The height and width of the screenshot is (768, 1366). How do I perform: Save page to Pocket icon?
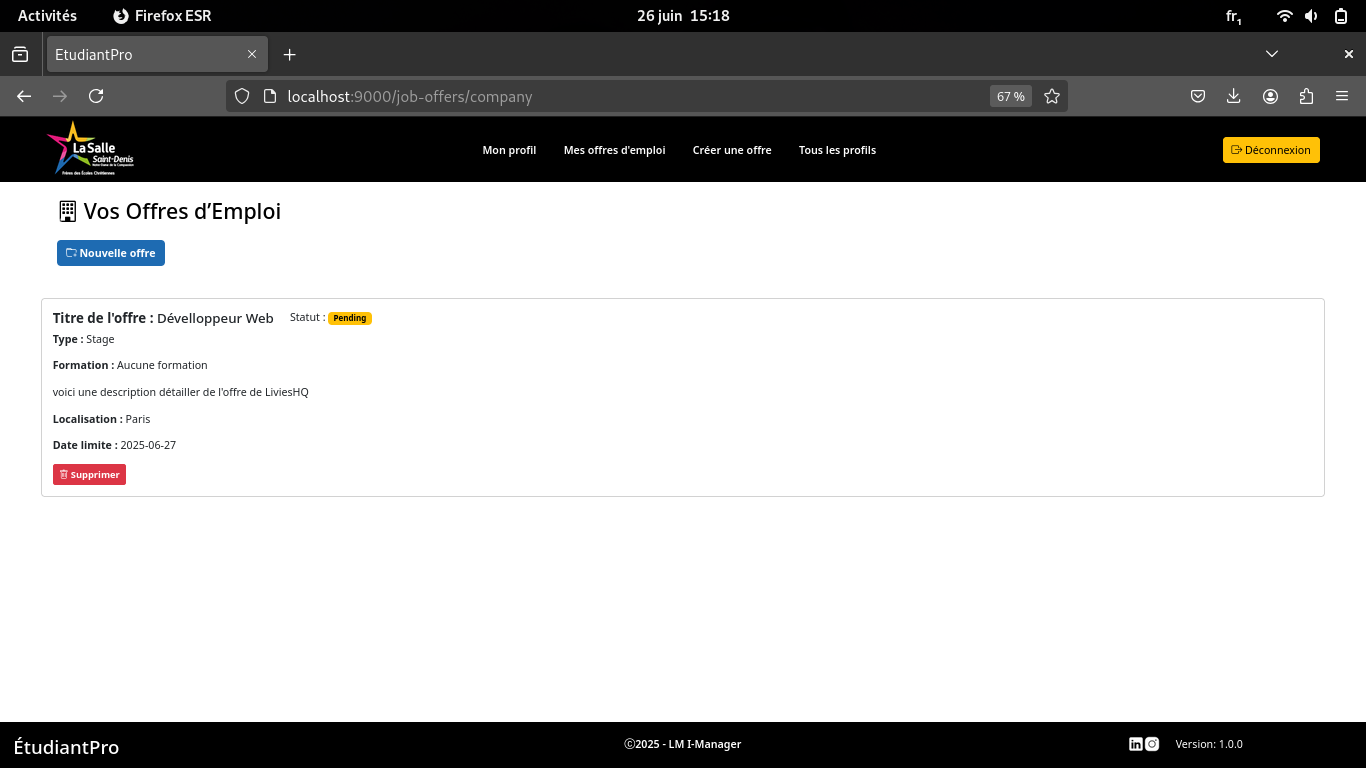(1198, 96)
